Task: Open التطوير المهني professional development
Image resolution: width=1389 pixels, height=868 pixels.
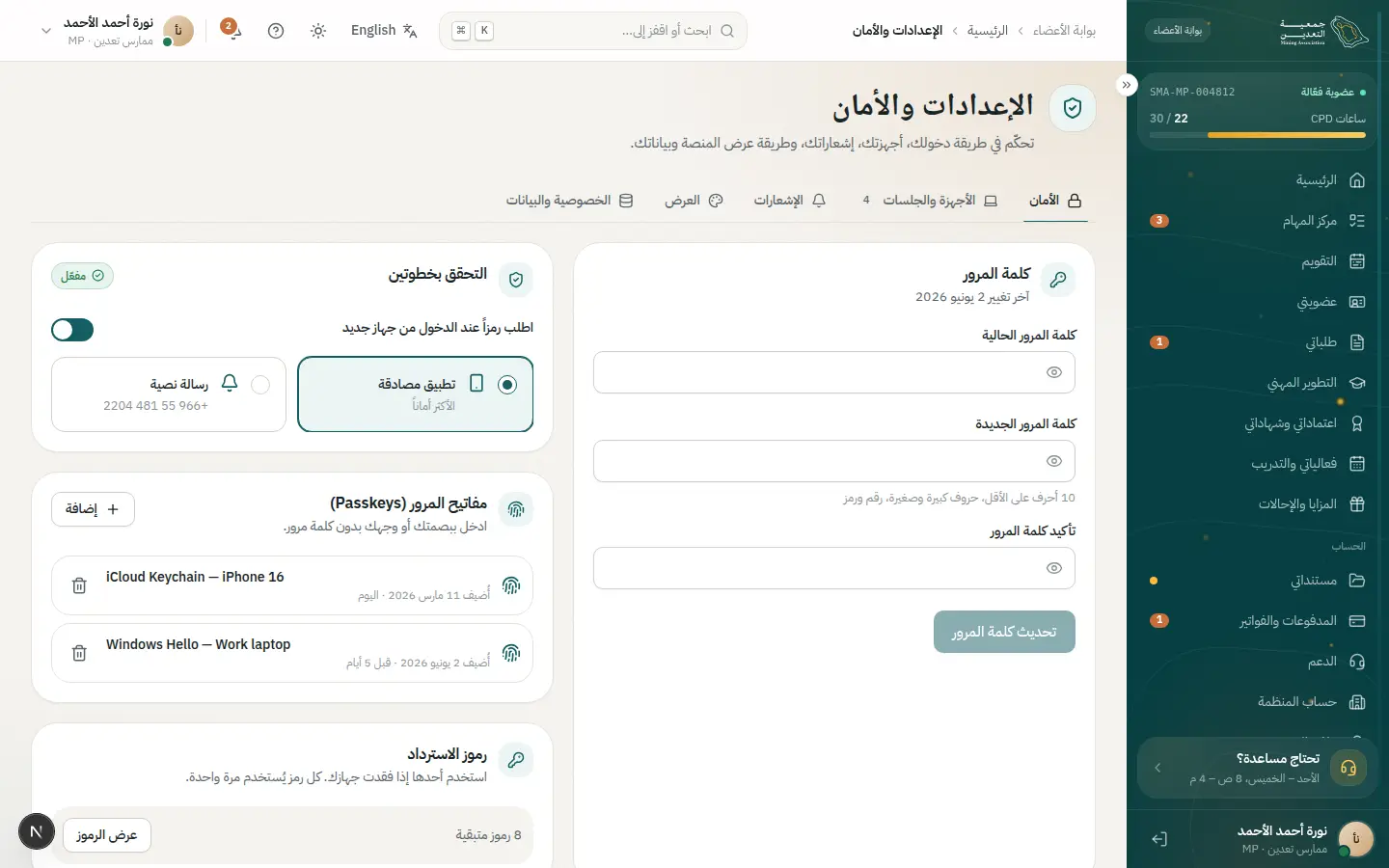Action: pos(1258,383)
